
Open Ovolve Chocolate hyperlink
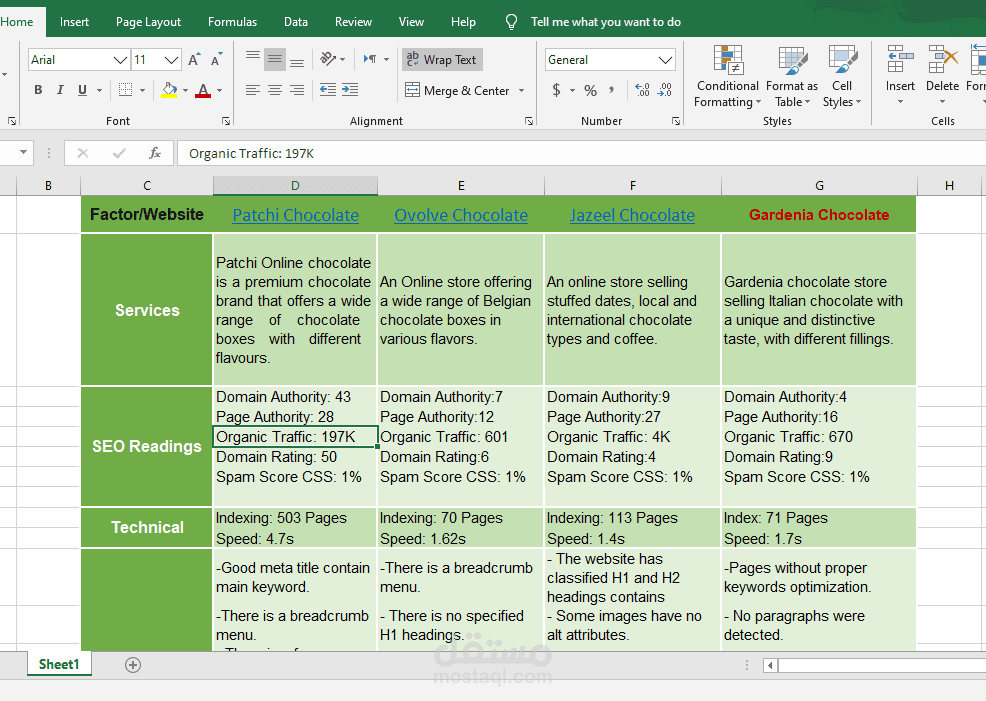(461, 215)
